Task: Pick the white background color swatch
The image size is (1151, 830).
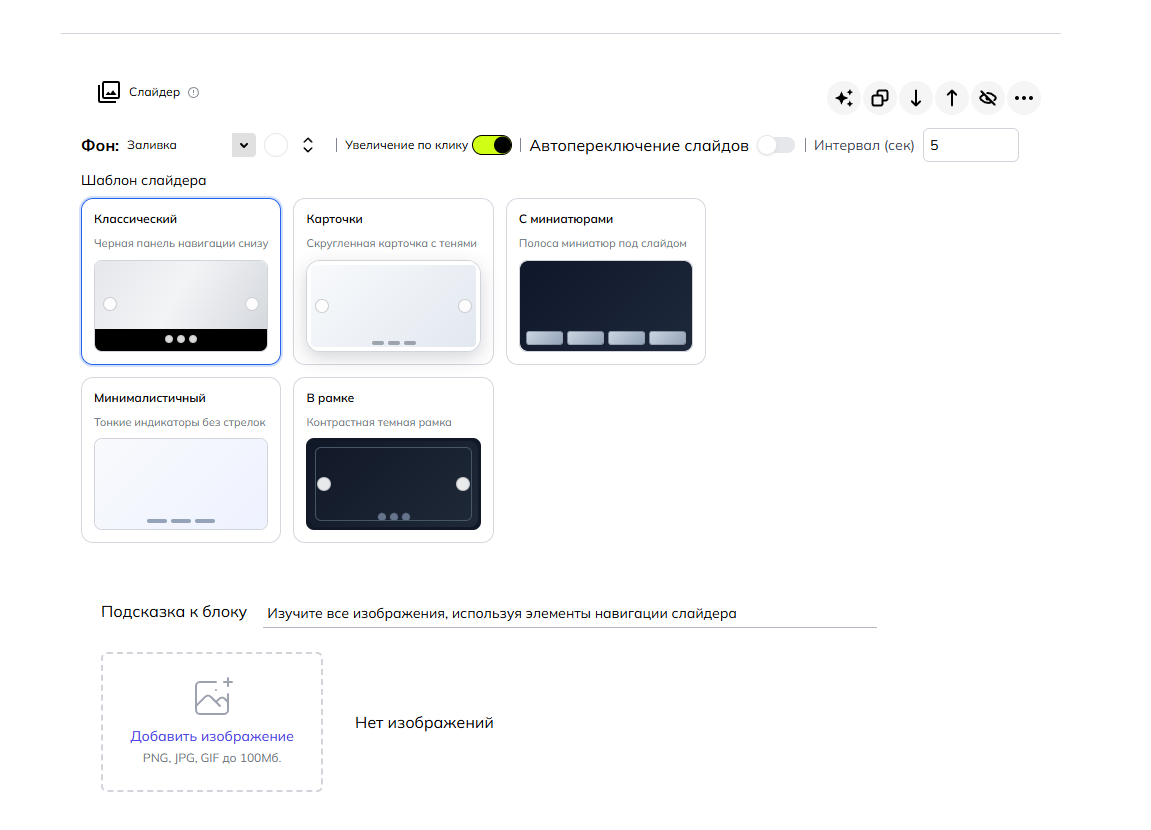Action: [276, 145]
